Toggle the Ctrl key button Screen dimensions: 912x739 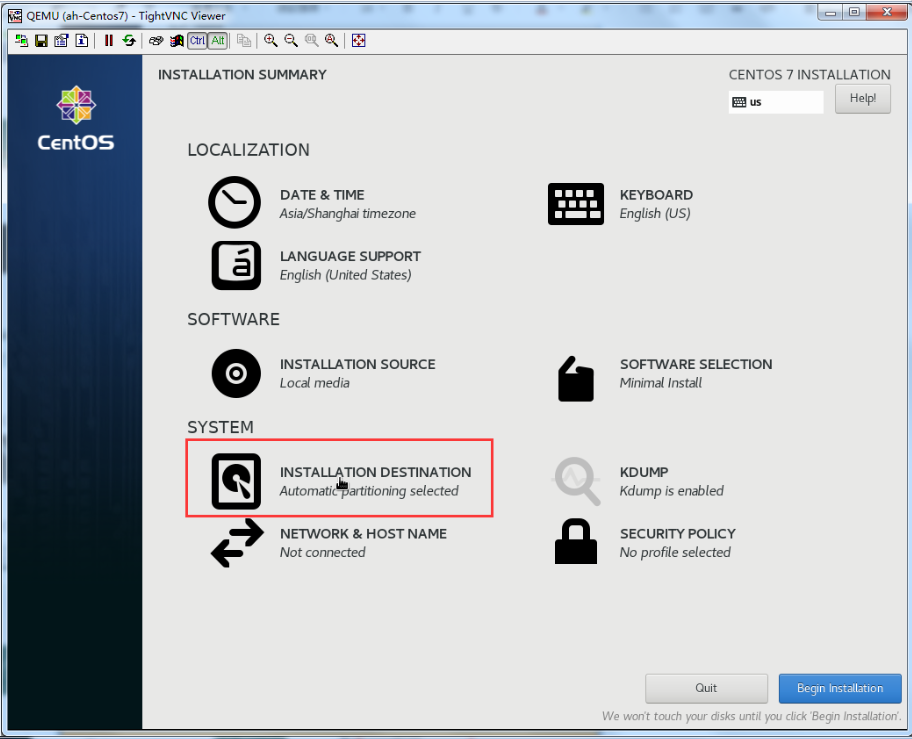pos(197,41)
